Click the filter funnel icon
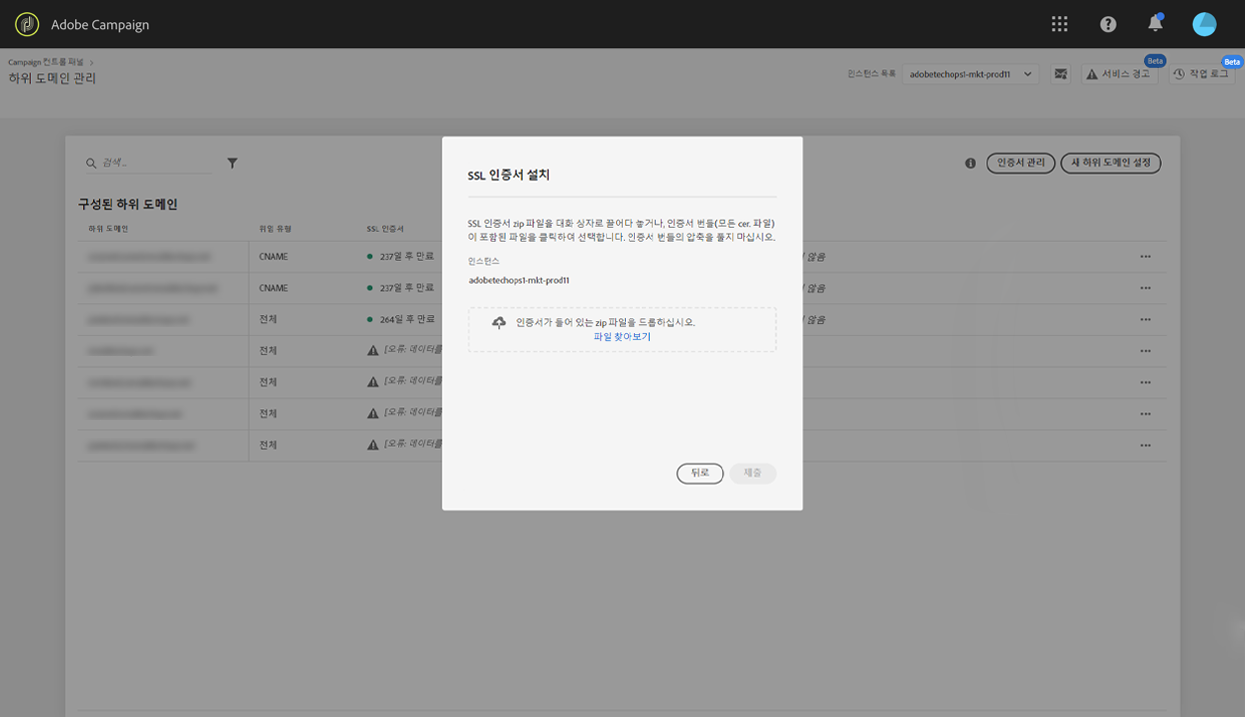1245x717 pixels. coord(232,163)
